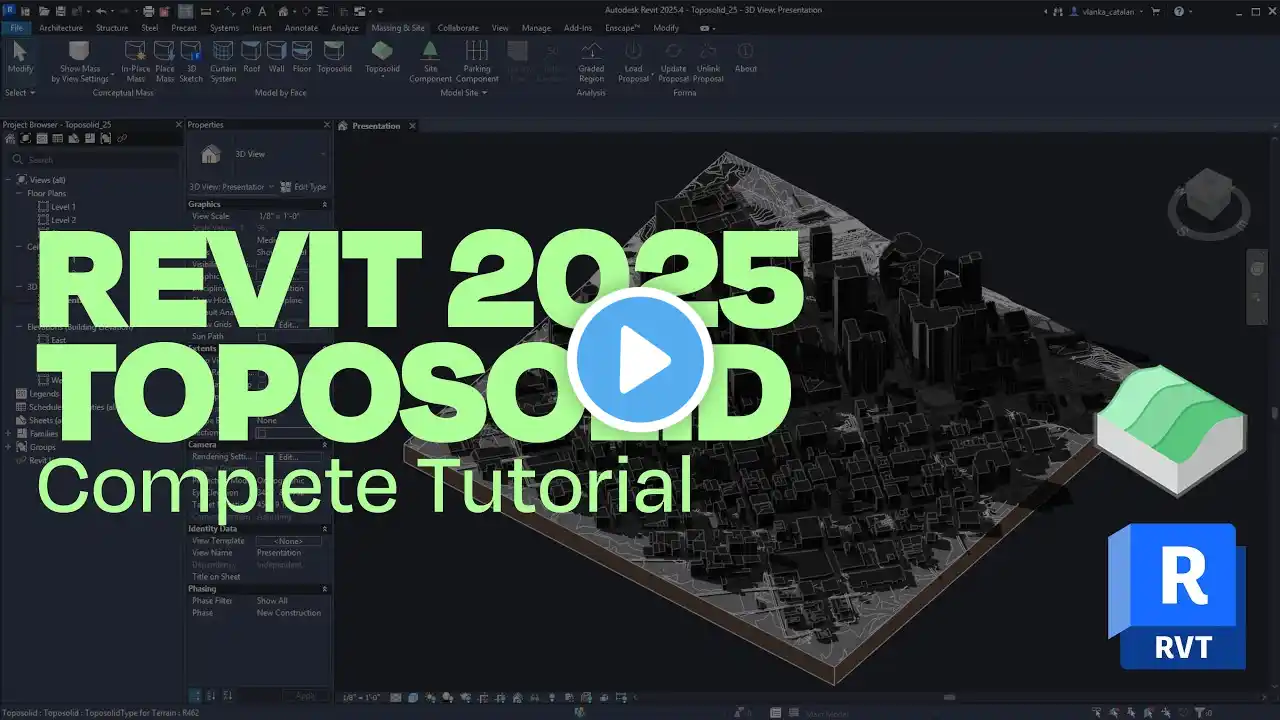The height and width of the screenshot is (720, 1280).
Task: Collapse the Camera properties section
Action: pos(324,444)
